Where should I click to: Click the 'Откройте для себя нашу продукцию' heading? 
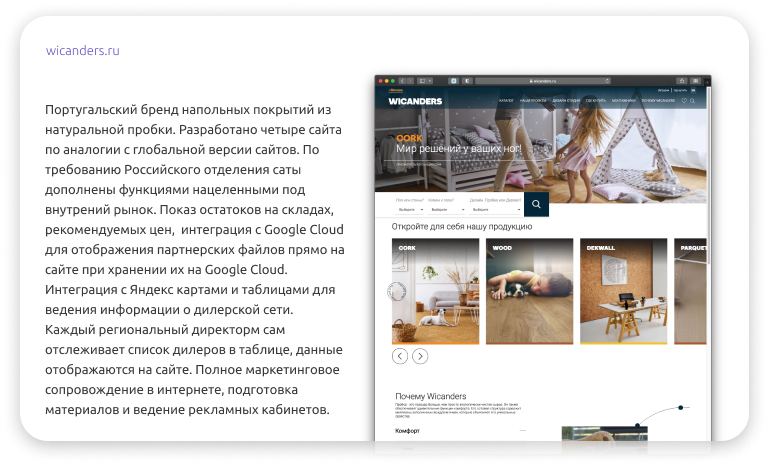pos(461,227)
